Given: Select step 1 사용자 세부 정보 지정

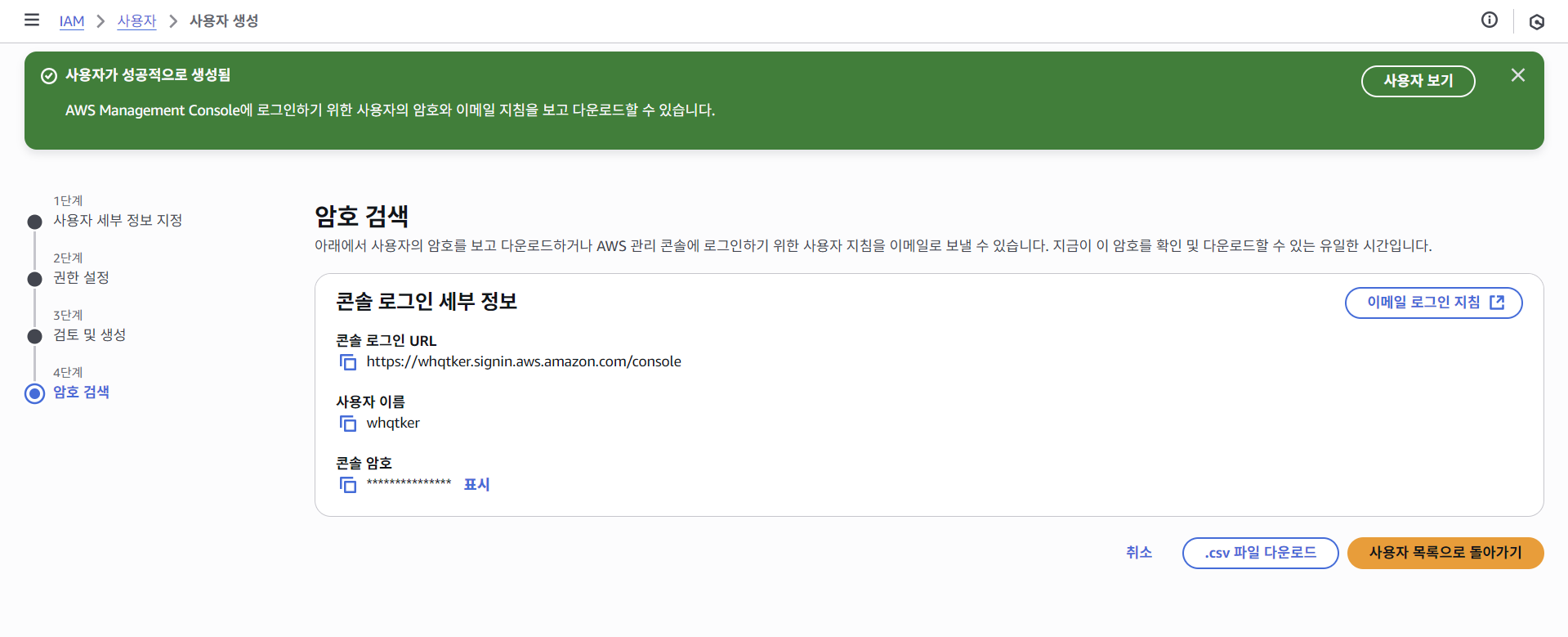Looking at the screenshot, I should point(118,221).
